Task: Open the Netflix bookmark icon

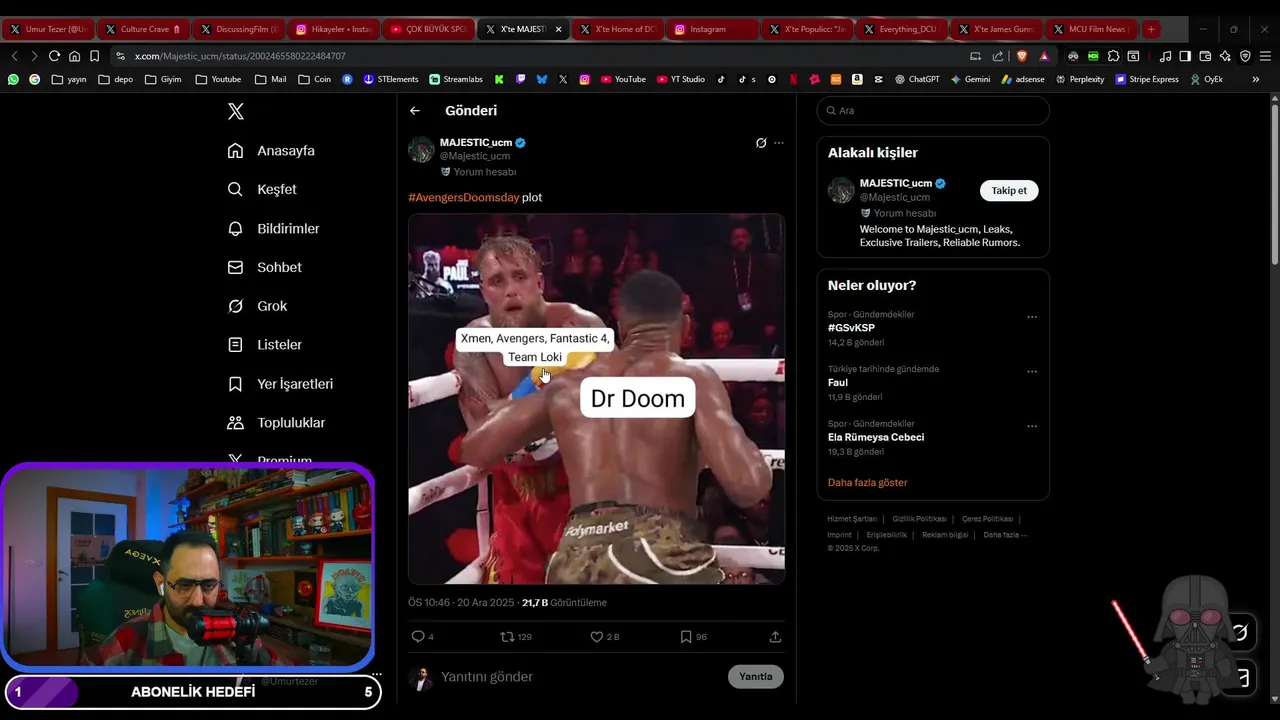Action: (793, 79)
